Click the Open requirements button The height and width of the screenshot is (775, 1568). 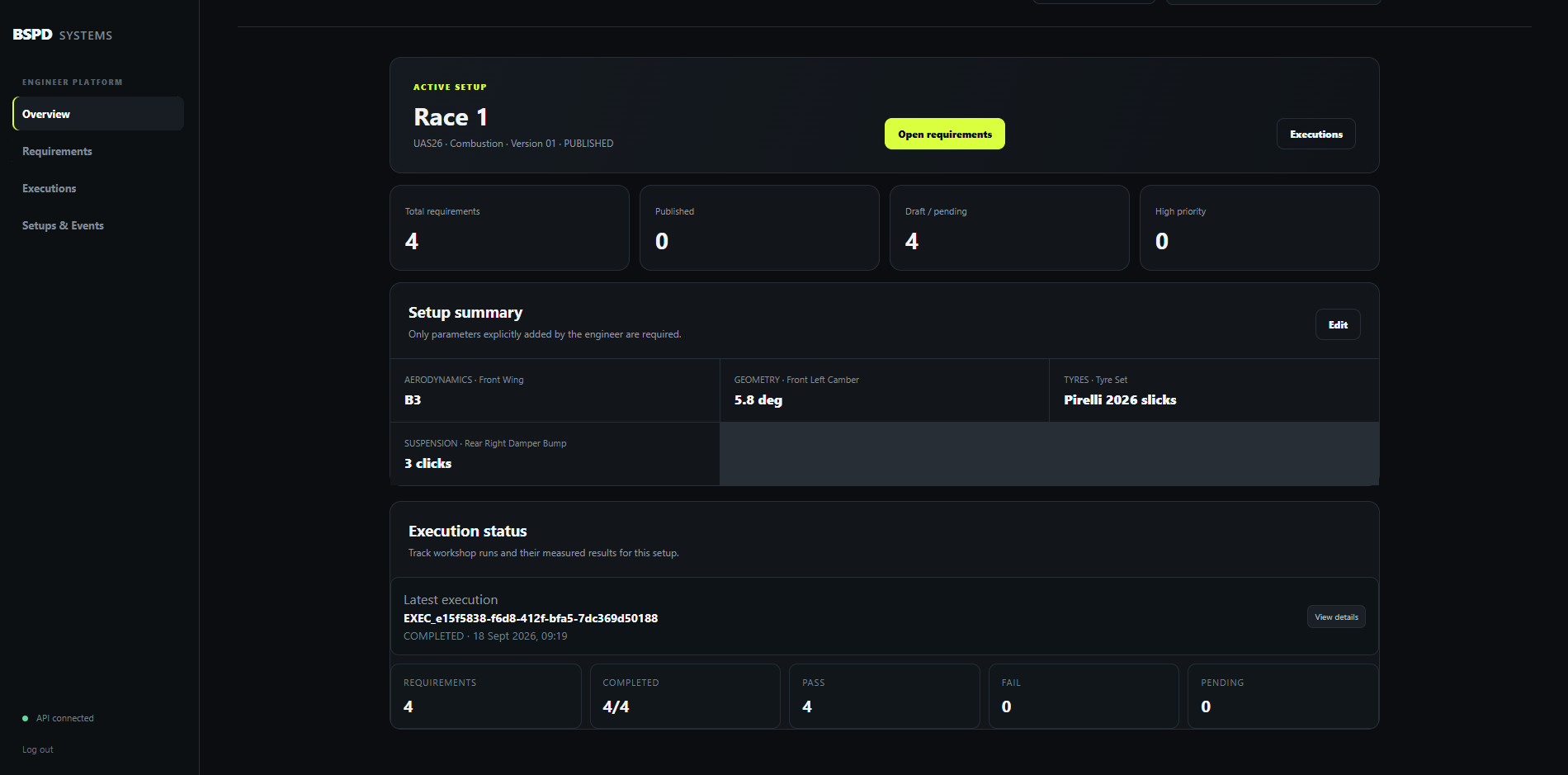point(945,134)
